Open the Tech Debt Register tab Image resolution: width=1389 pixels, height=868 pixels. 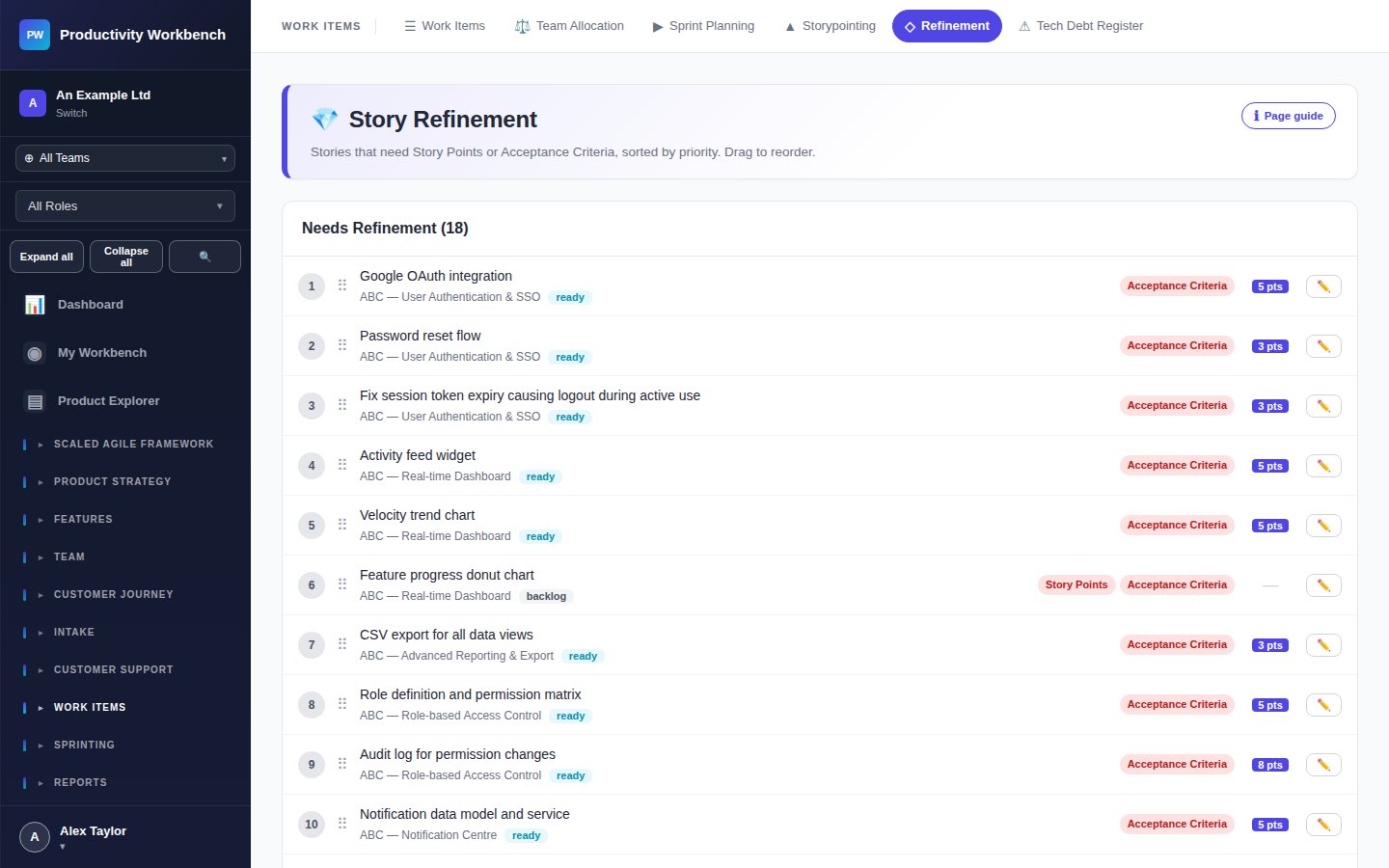click(x=1081, y=26)
